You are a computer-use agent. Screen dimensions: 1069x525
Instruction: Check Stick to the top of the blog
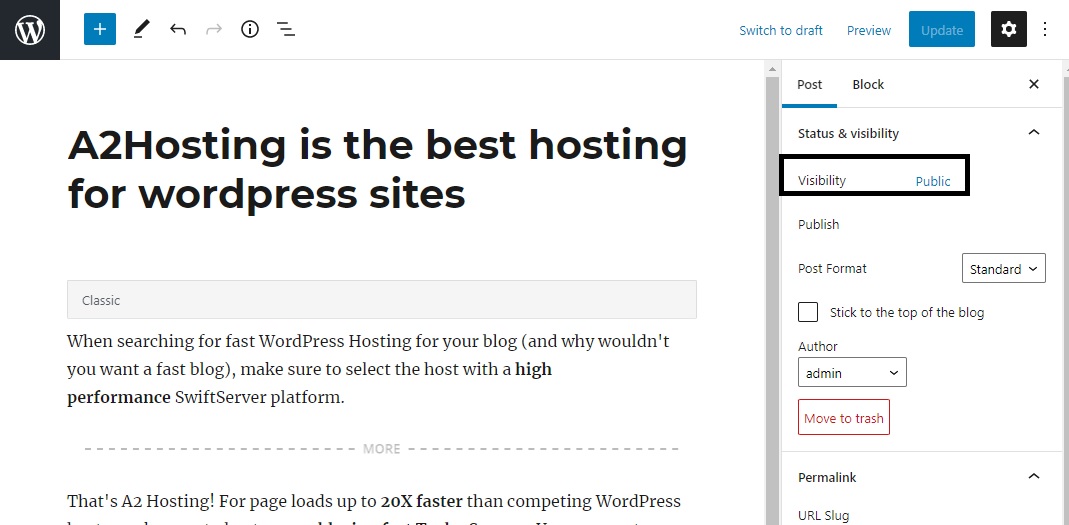click(808, 312)
